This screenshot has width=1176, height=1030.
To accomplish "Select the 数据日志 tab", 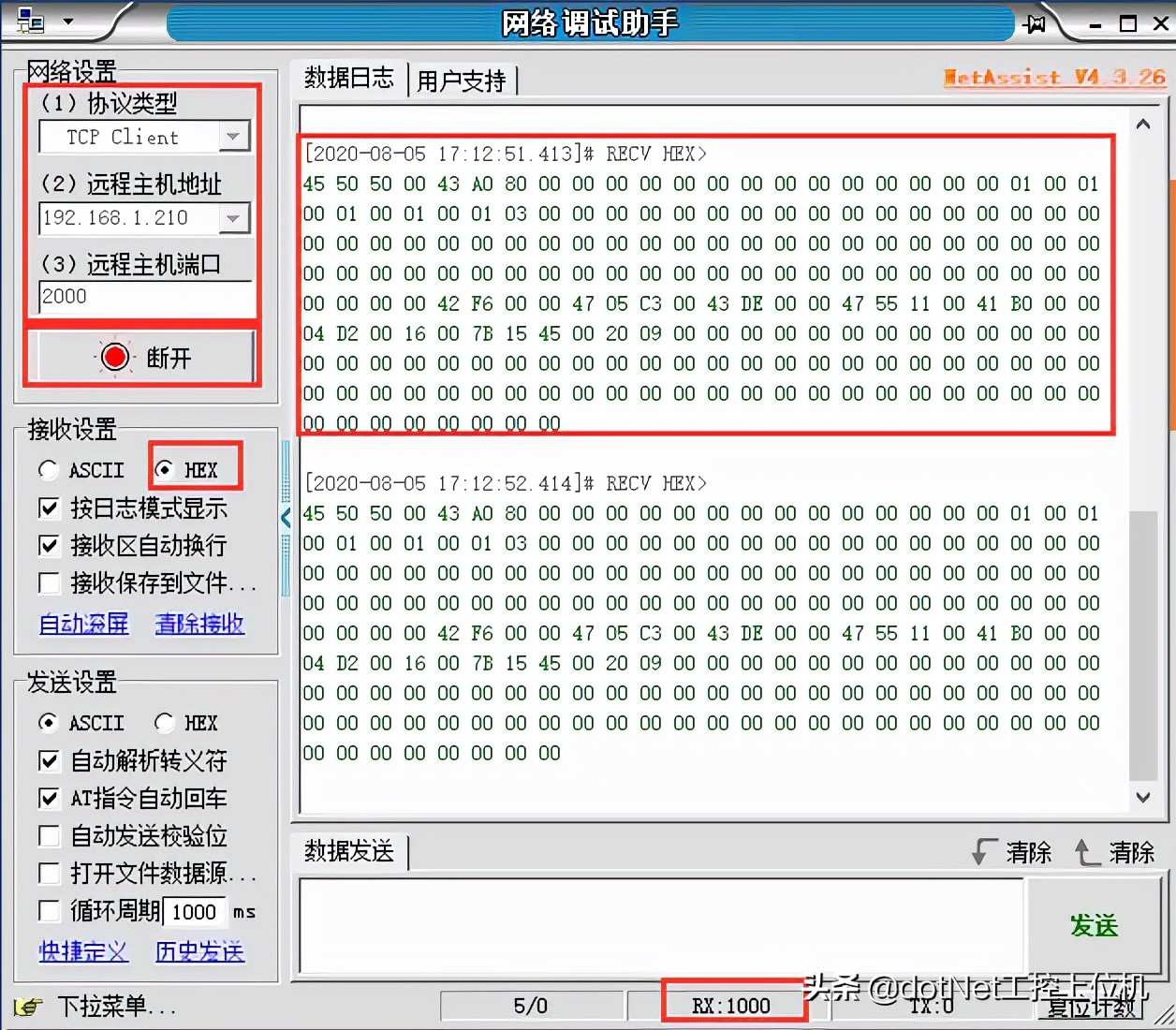I will pyautogui.click(x=347, y=80).
